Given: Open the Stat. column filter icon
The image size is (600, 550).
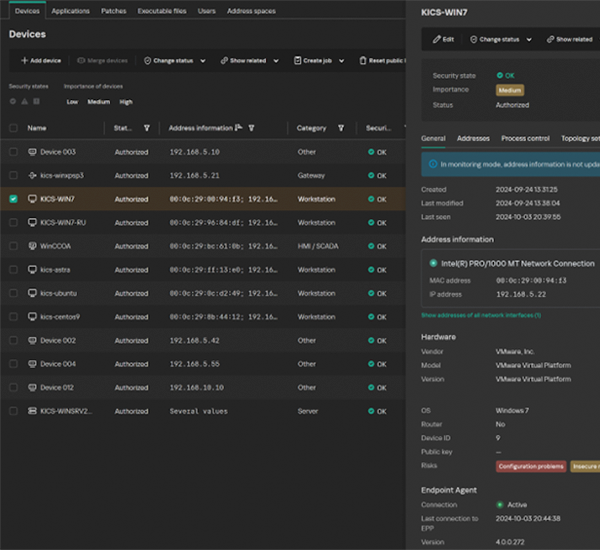Looking at the screenshot, I should (x=147, y=128).
